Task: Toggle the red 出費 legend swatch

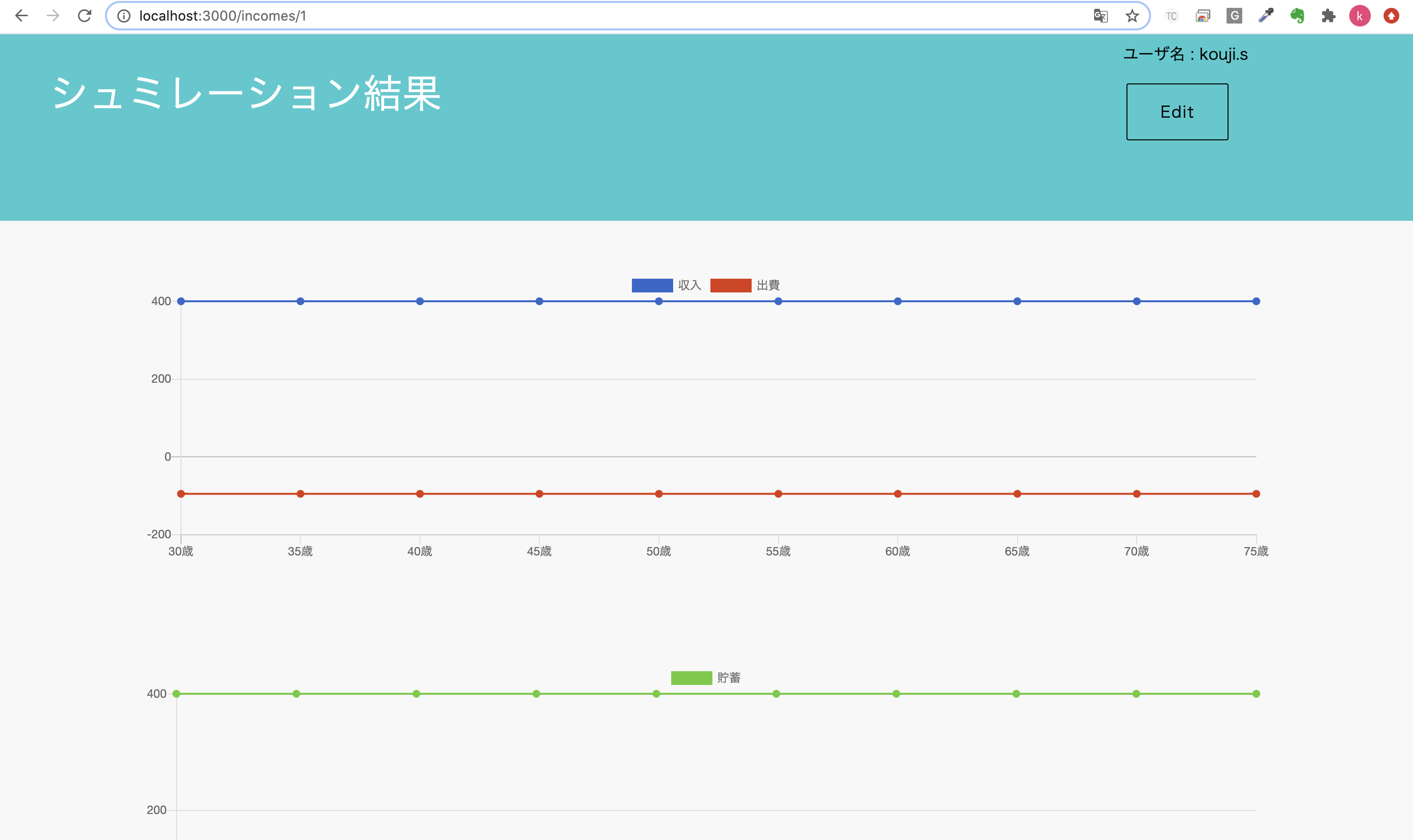Action: [x=731, y=285]
